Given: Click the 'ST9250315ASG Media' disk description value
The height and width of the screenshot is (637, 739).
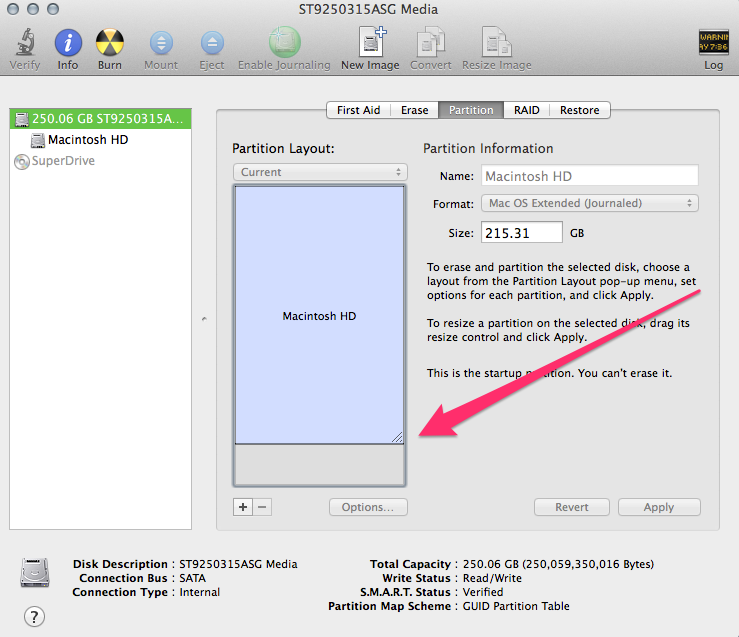Looking at the screenshot, I should click(238, 564).
